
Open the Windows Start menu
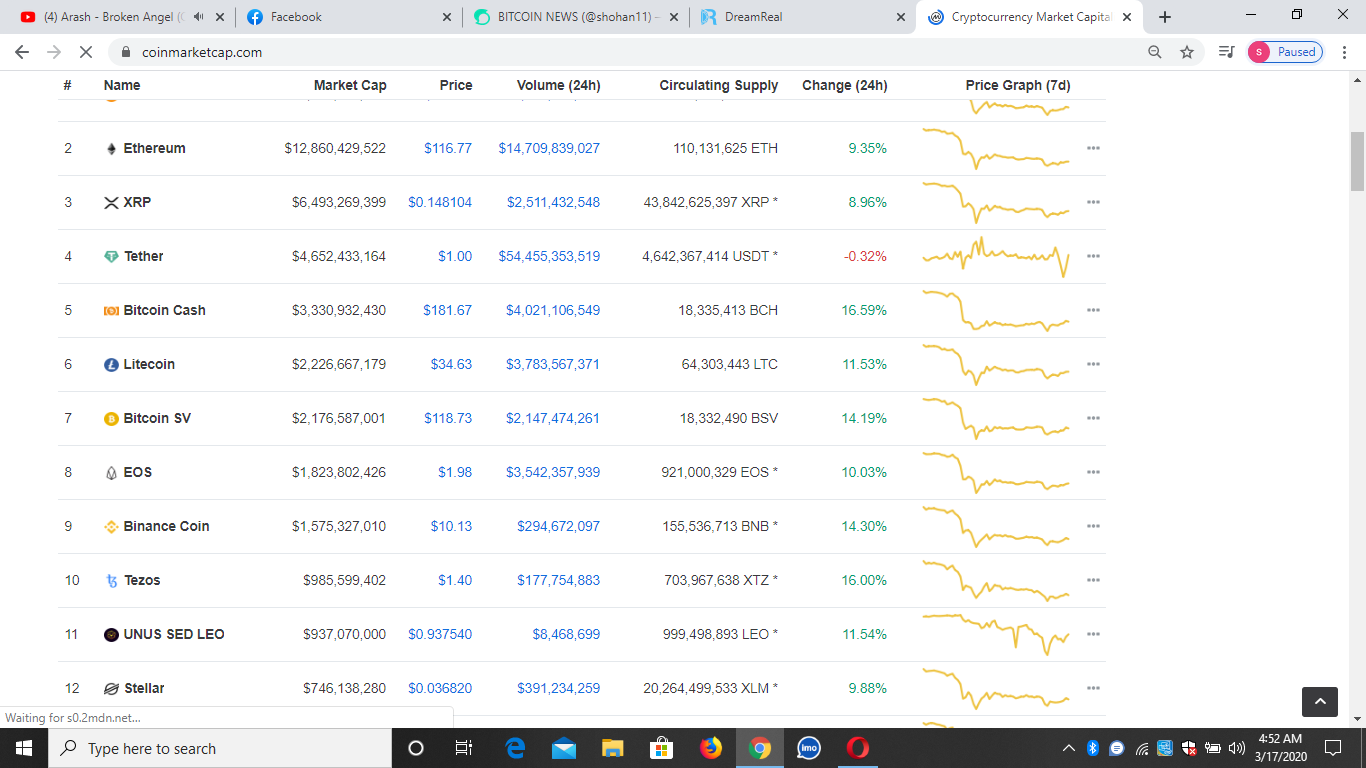24,748
